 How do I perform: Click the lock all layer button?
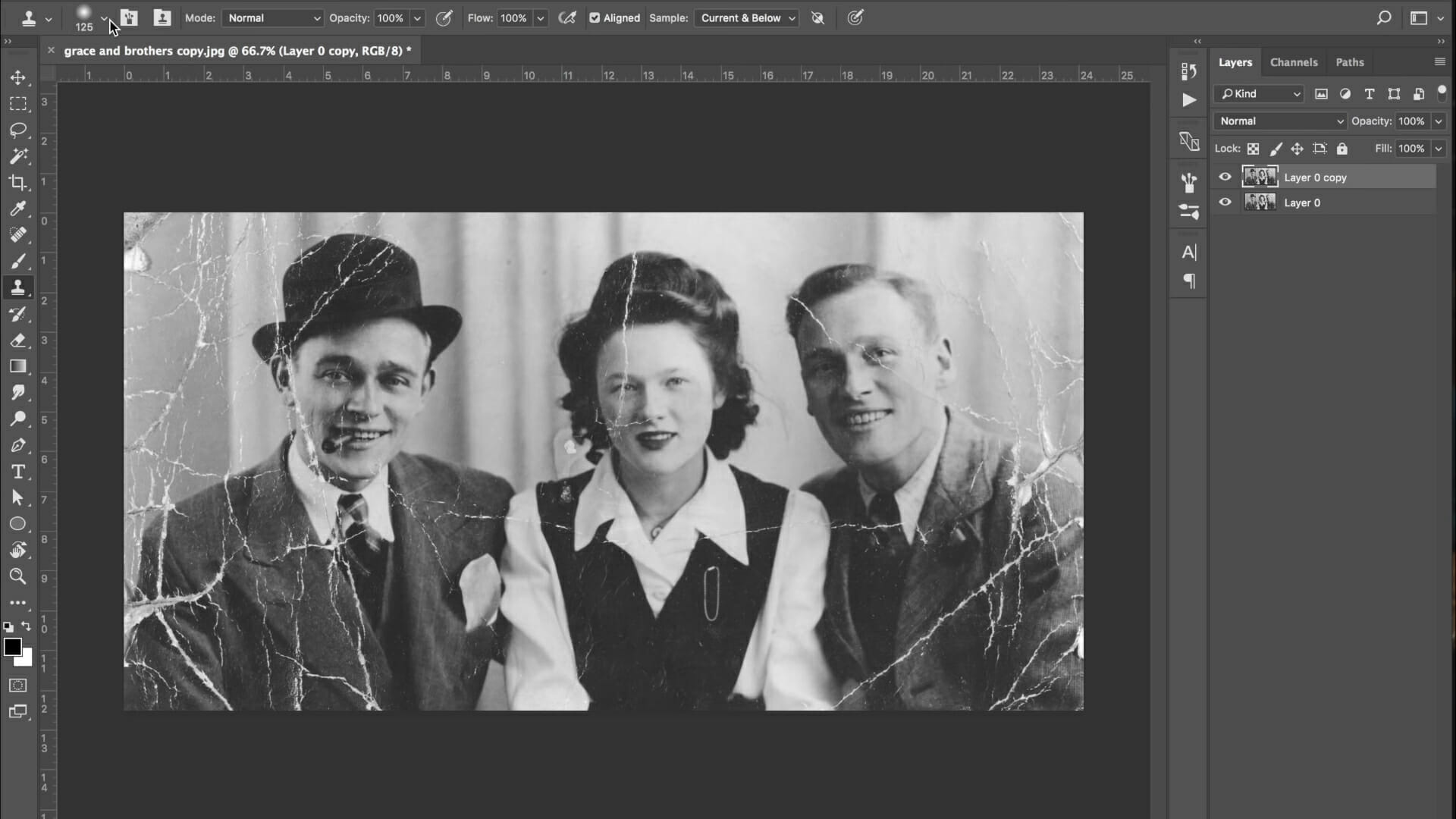(1342, 149)
